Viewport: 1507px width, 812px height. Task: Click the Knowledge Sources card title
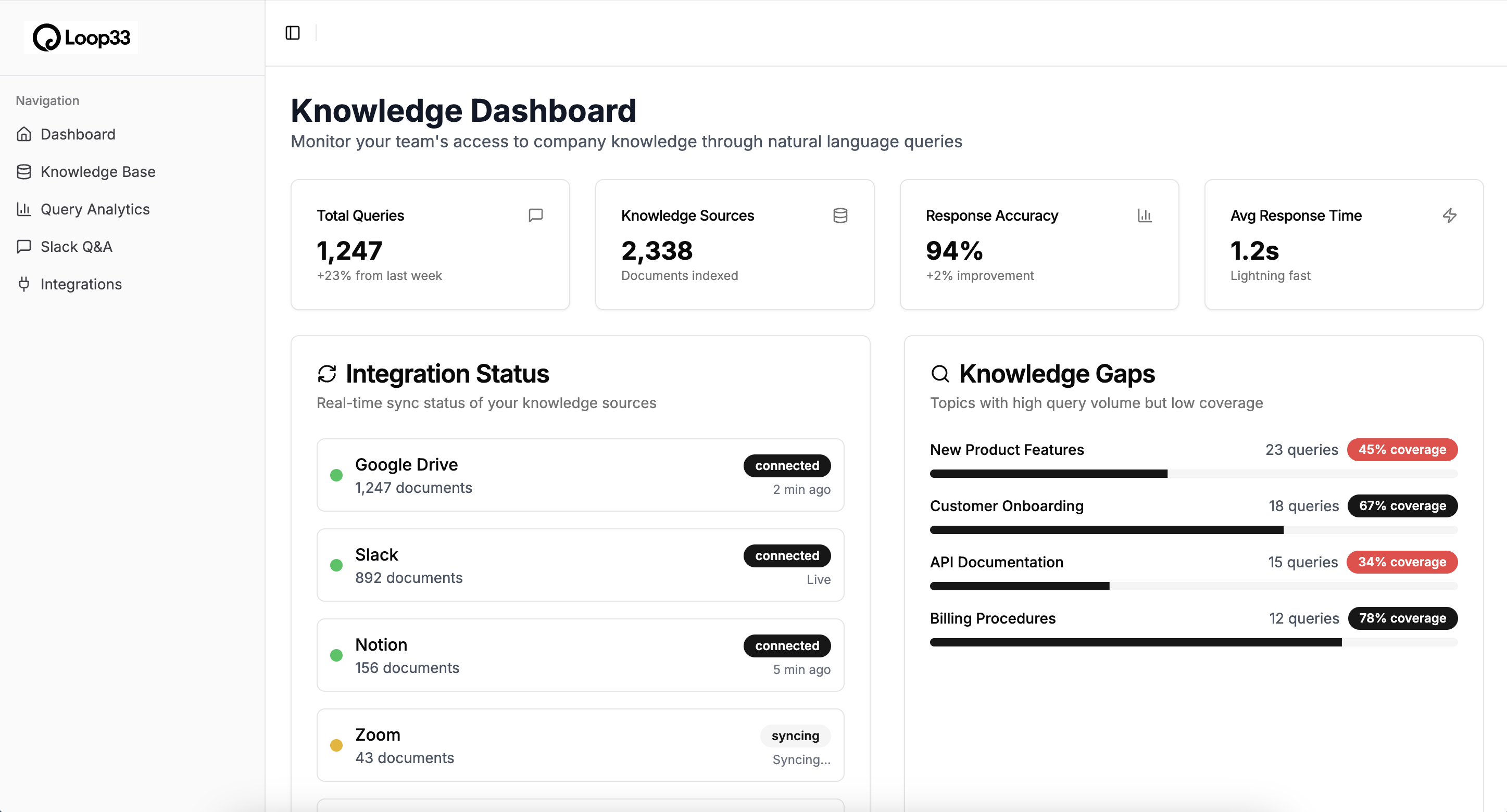[x=687, y=215]
